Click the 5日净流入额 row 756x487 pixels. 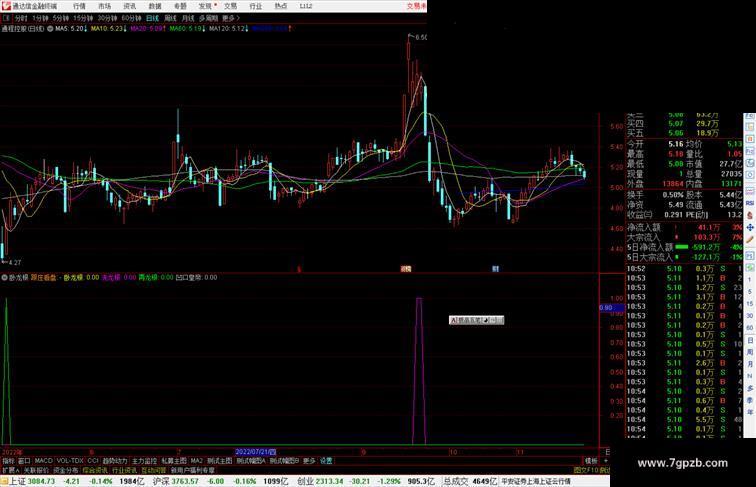point(684,247)
